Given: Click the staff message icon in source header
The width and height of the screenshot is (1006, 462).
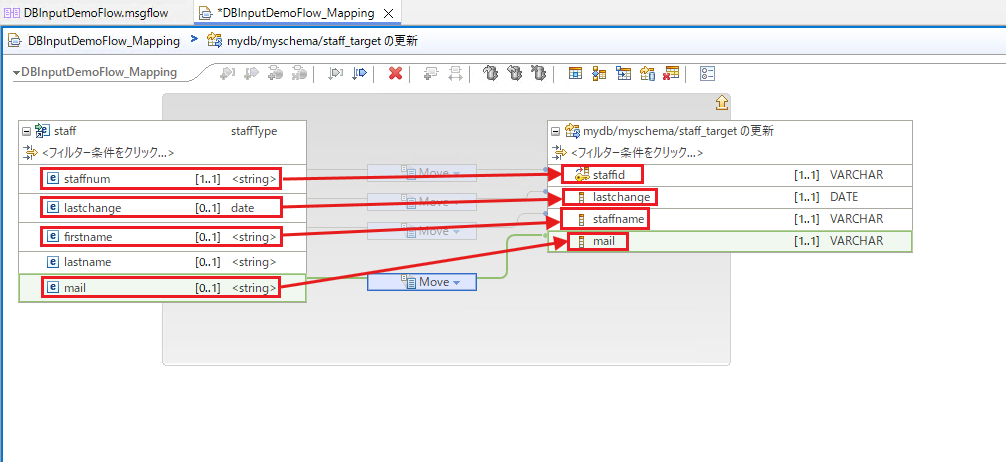Looking at the screenshot, I should (42, 132).
